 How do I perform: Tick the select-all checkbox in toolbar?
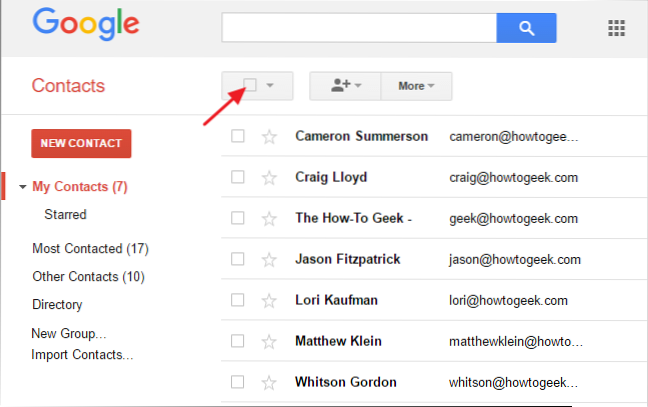click(x=250, y=86)
